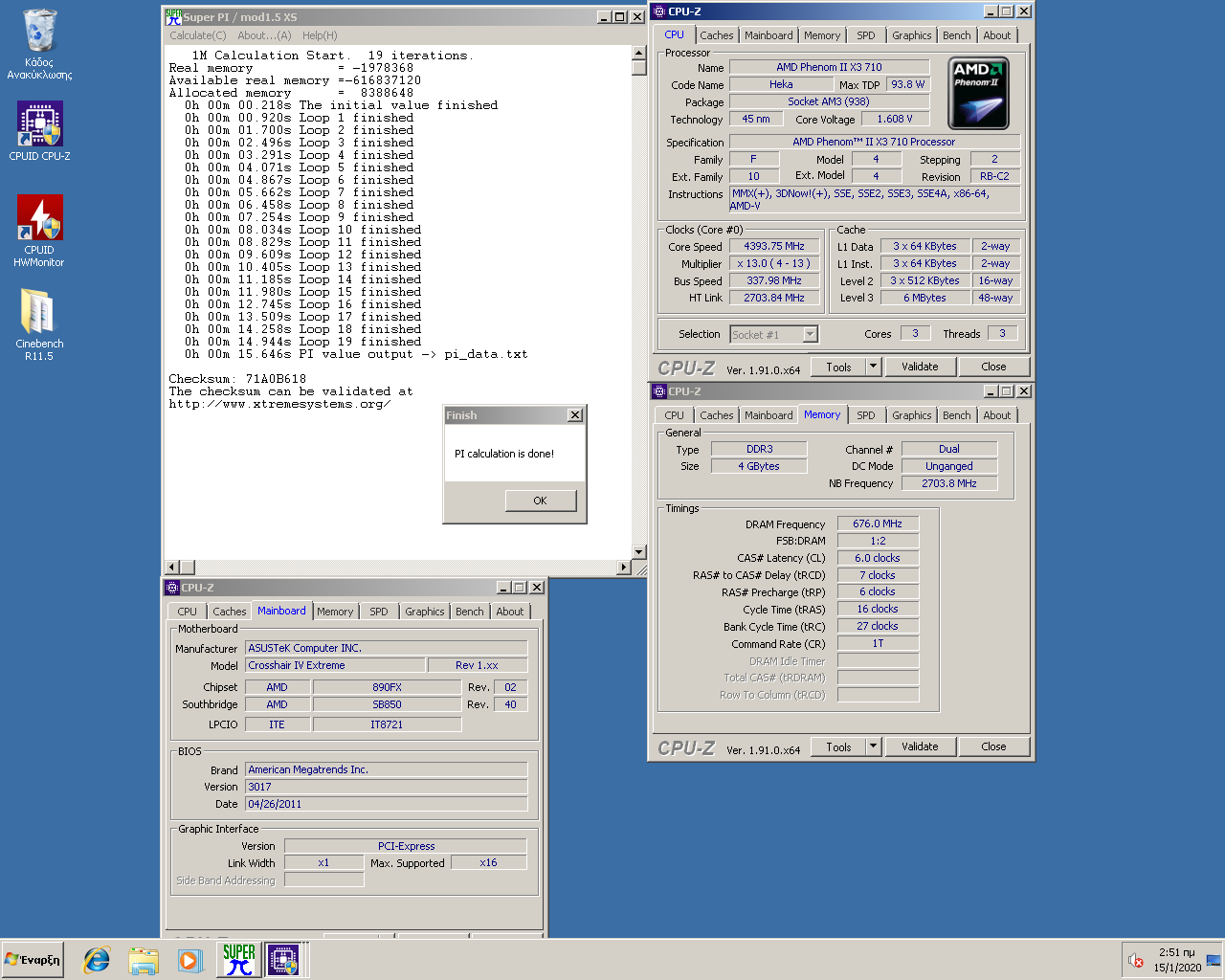The image size is (1225, 980).
Task: Click the Crosshair IV Extreme model field
Action: tap(335, 665)
